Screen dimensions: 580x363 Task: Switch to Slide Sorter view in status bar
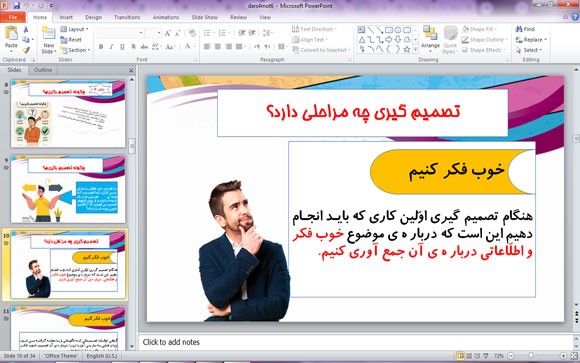point(469,356)
